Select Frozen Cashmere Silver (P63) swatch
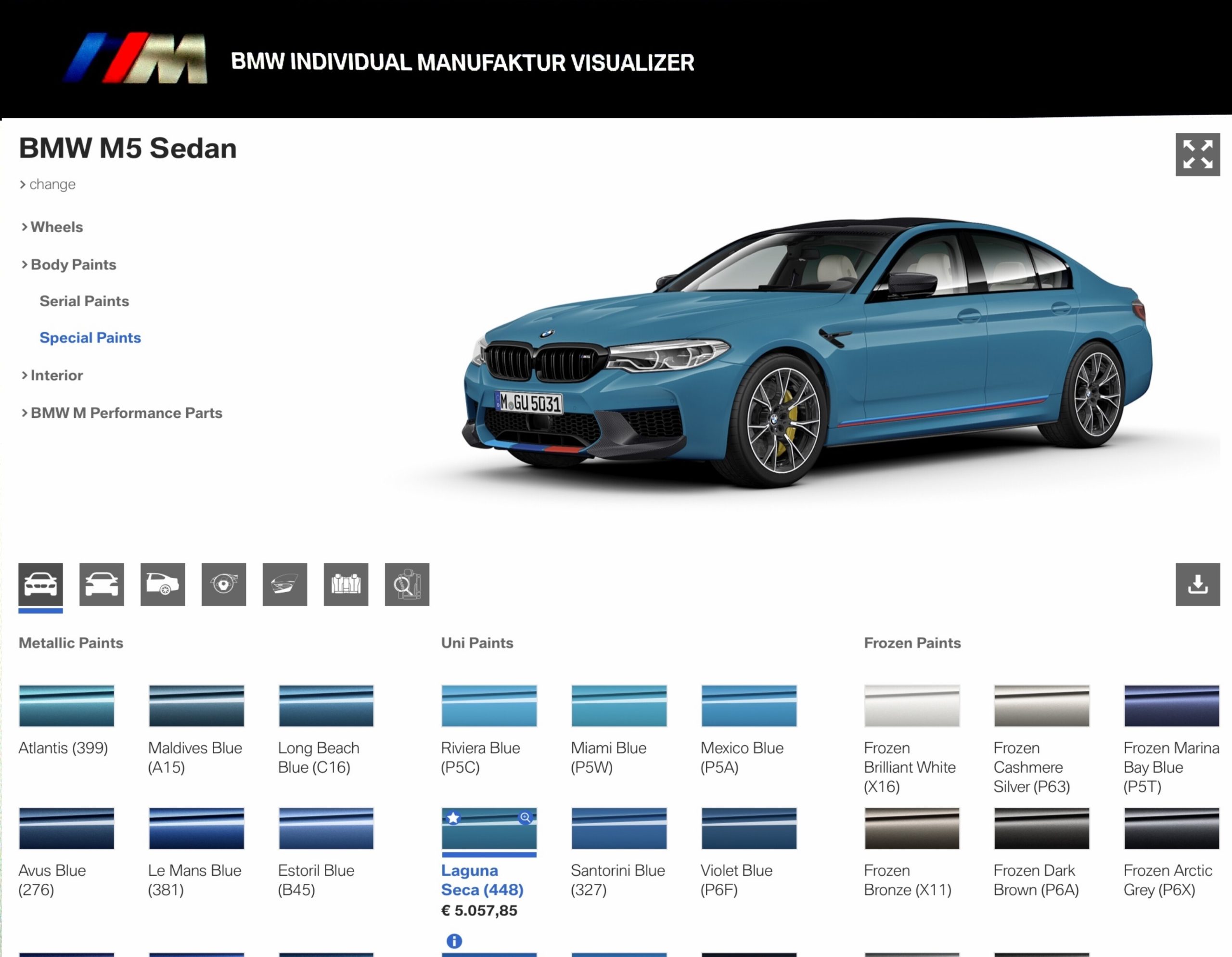This screenshot has width=1232, height=957. 1042,706
